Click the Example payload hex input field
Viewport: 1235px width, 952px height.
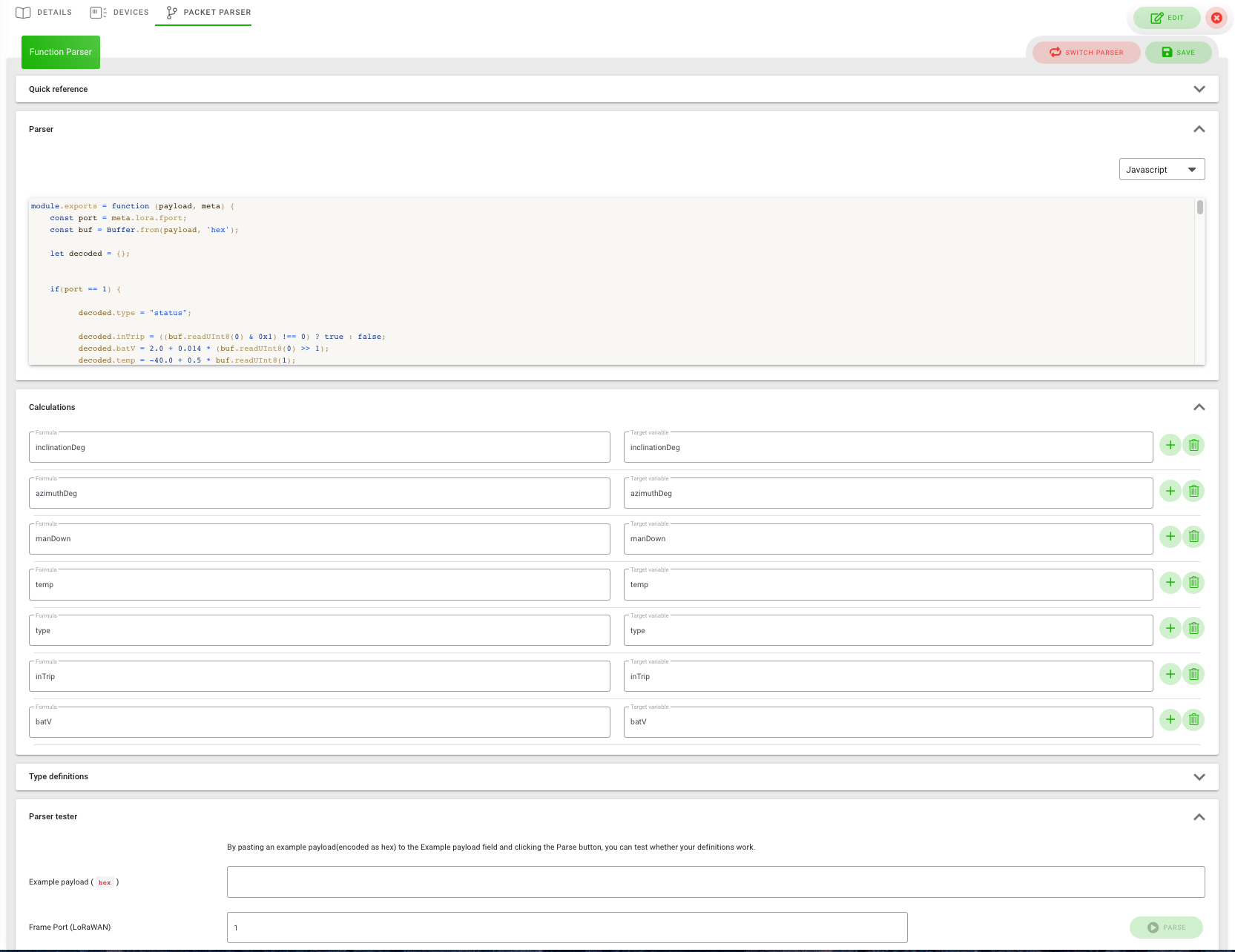[715, 882]
